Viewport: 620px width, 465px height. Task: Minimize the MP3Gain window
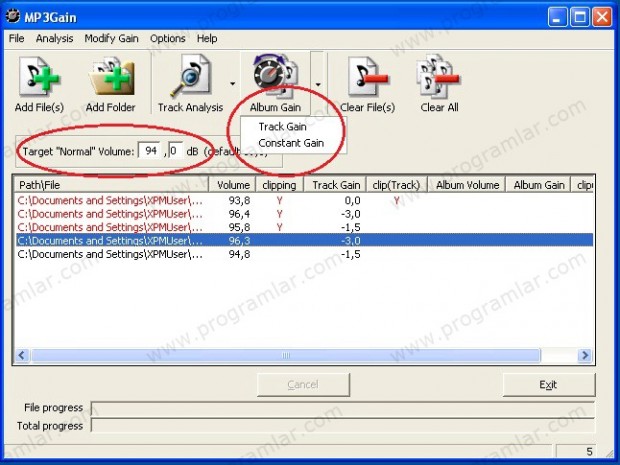pyautogui.click(x=558, y=17)
